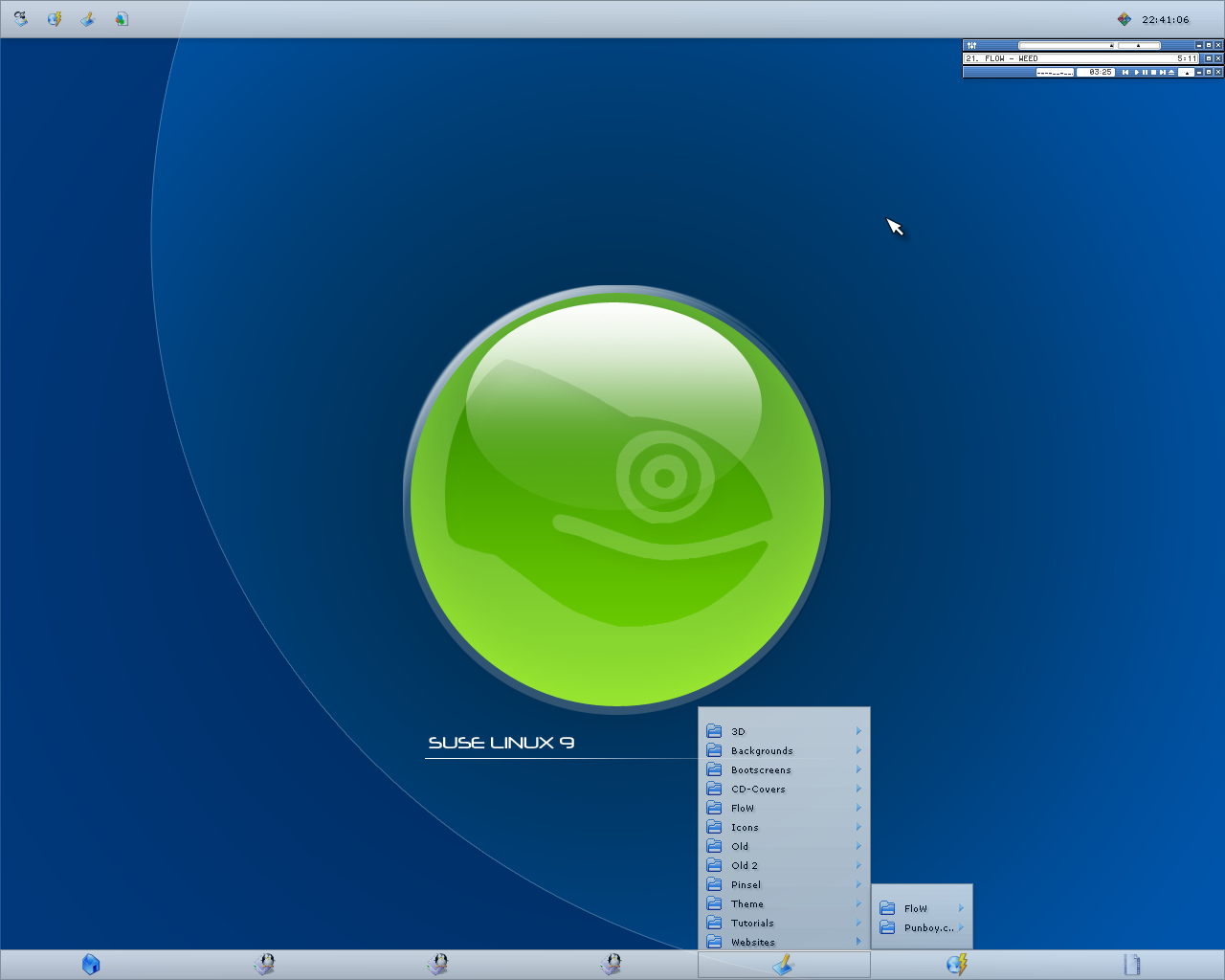Adjust the short balance slider in media player
The width and height of the screenshot is (1225, 980).
pos(1139,45)
